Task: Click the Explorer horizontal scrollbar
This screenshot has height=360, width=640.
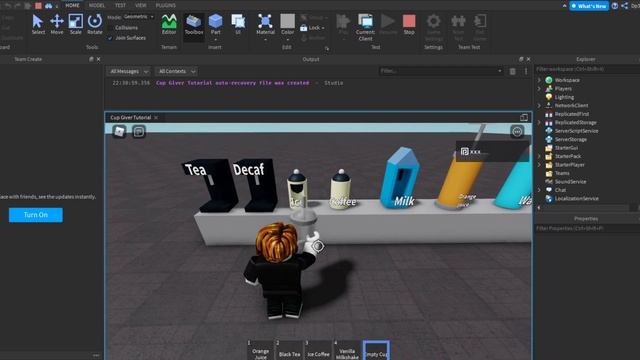Action: 586,207
